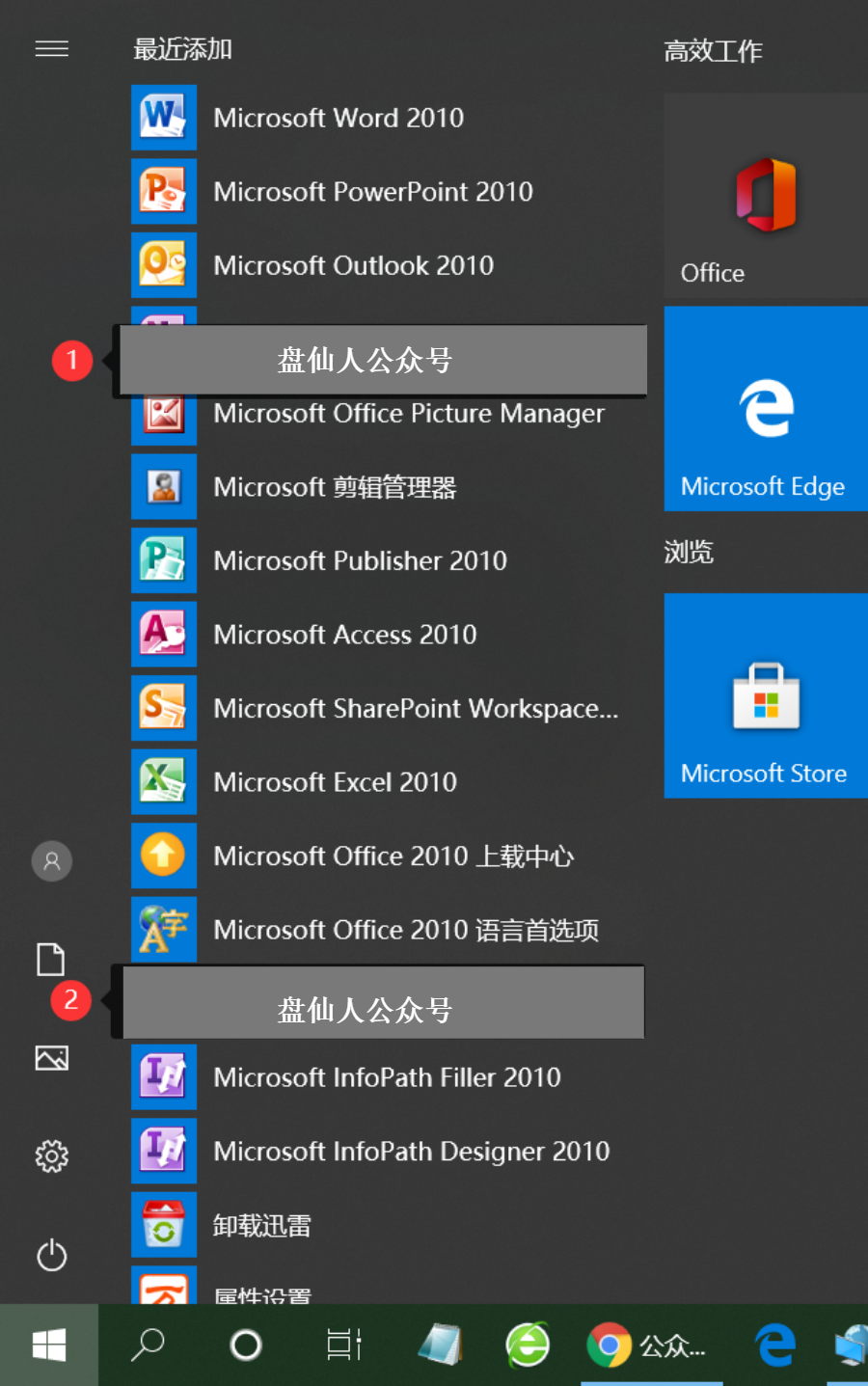
Task: Launch Microsoft Excel 2010 icon
Action: [164, 782]
